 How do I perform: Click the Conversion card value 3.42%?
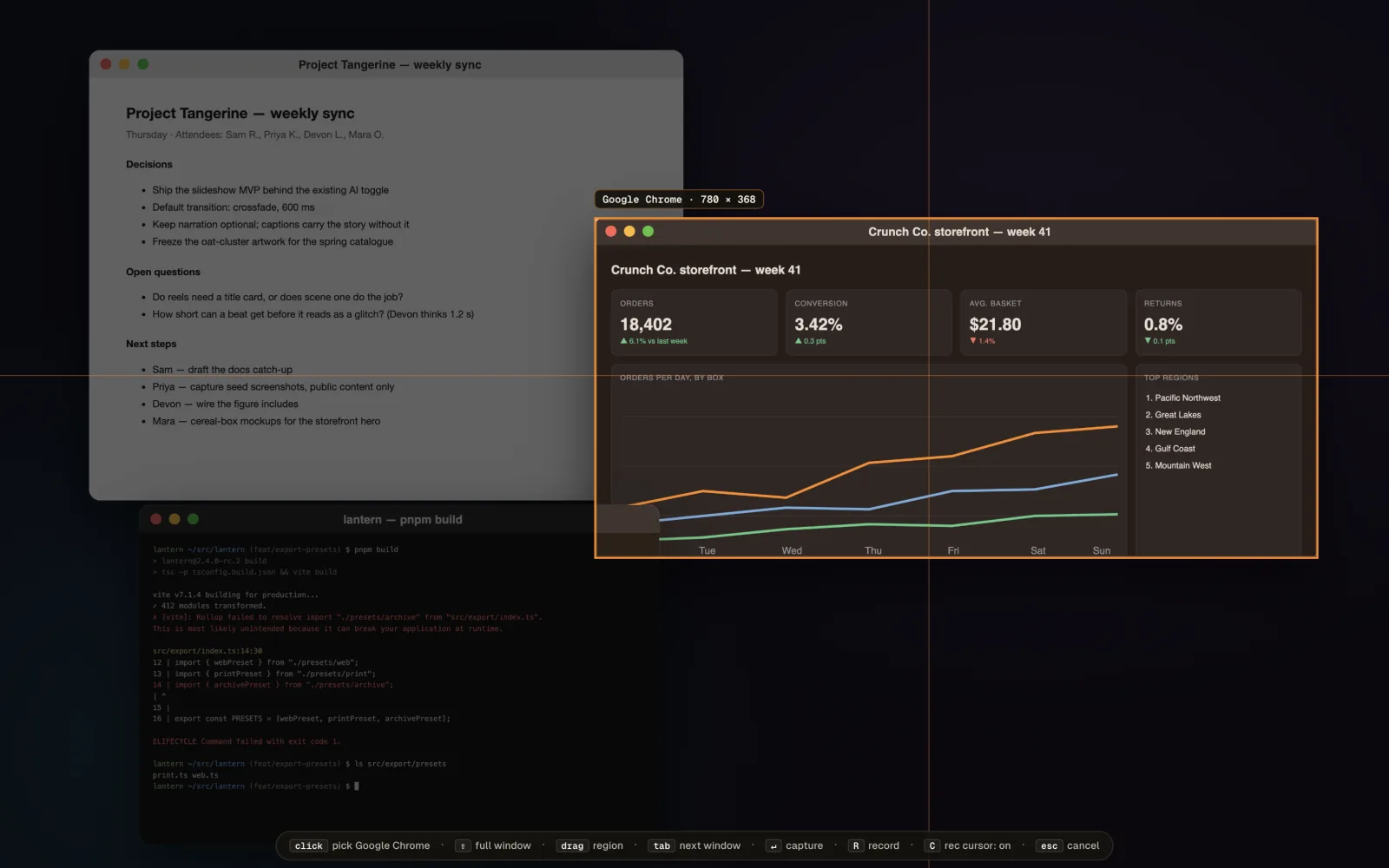pyautogui.click(x=819, y=325)
